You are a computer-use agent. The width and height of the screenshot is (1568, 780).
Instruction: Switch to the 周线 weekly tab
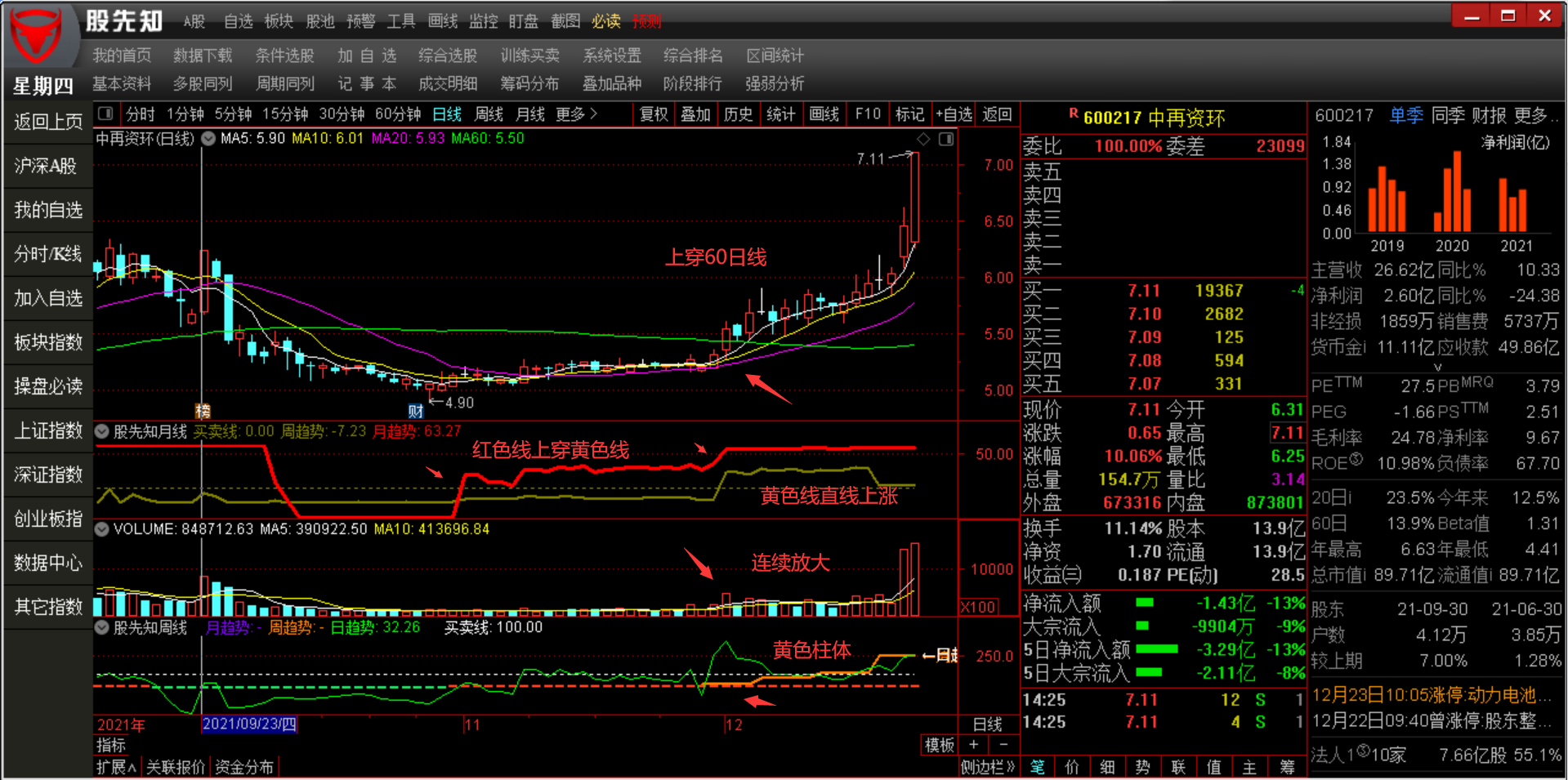pos(488,114)
